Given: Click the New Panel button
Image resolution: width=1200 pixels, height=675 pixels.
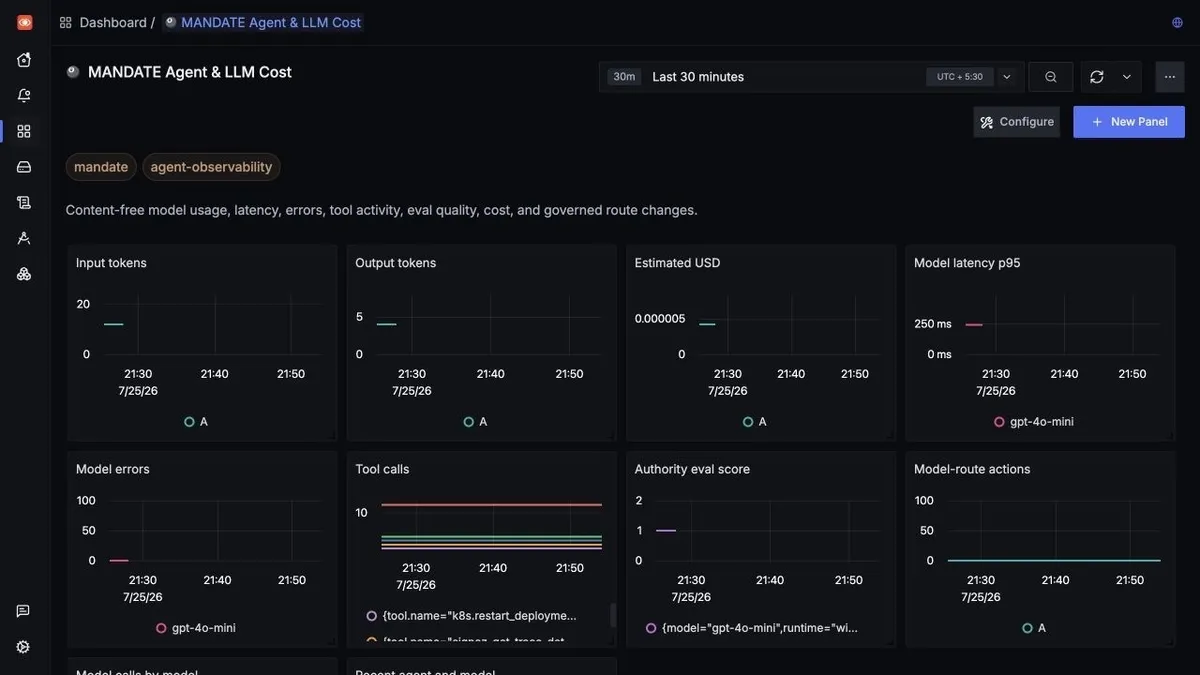Looking at the screenshot, I should pos(1129,122).
